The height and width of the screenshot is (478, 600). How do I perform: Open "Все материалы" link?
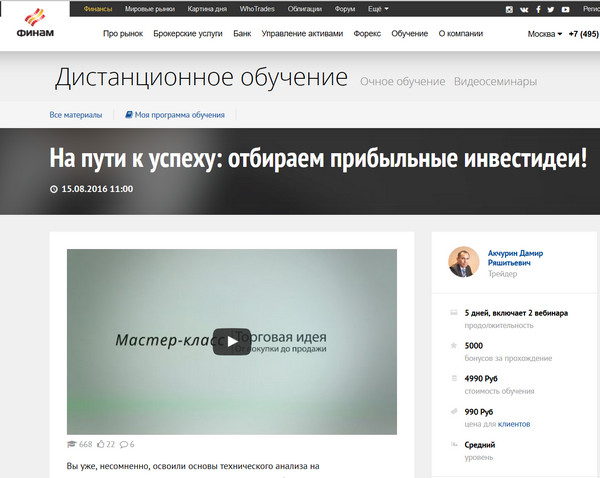tap(76, 115)
